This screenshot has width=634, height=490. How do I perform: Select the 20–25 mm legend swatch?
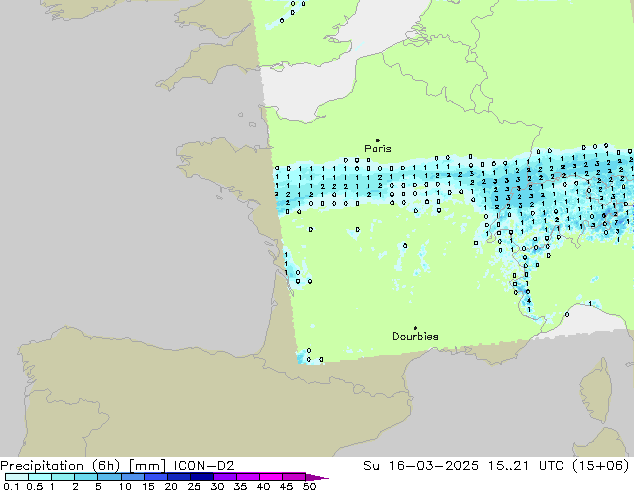point(178,477)
